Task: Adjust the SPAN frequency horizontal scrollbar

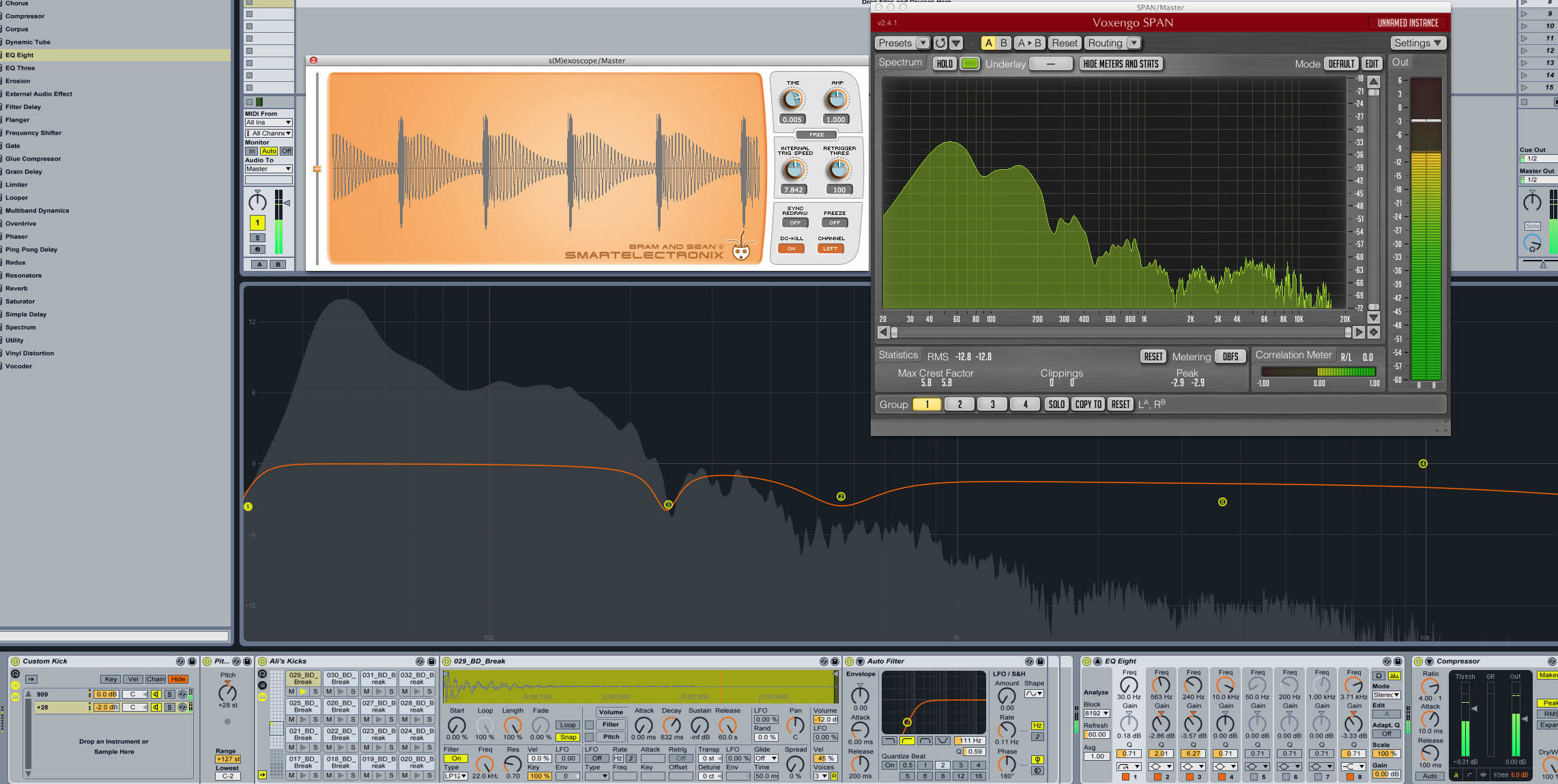Action: click(1122, 332)
